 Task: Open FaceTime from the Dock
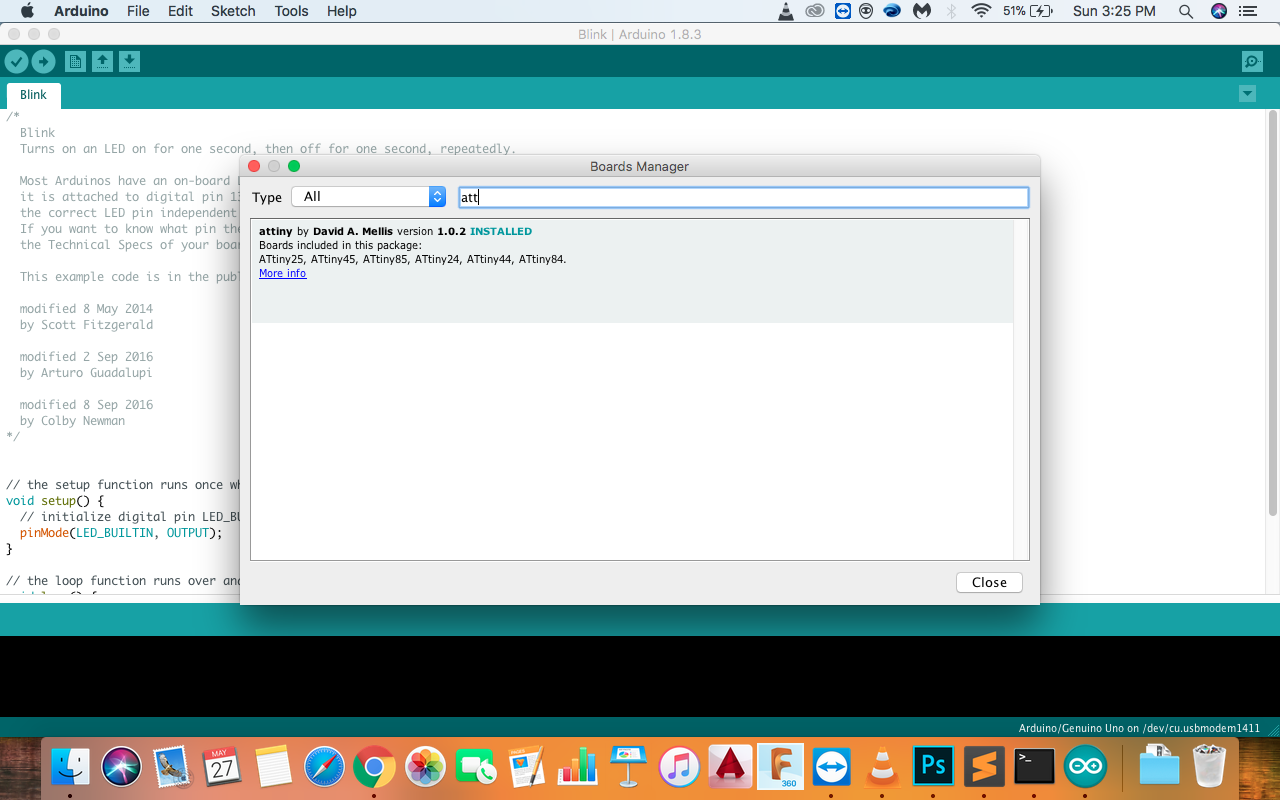(476, 768)
